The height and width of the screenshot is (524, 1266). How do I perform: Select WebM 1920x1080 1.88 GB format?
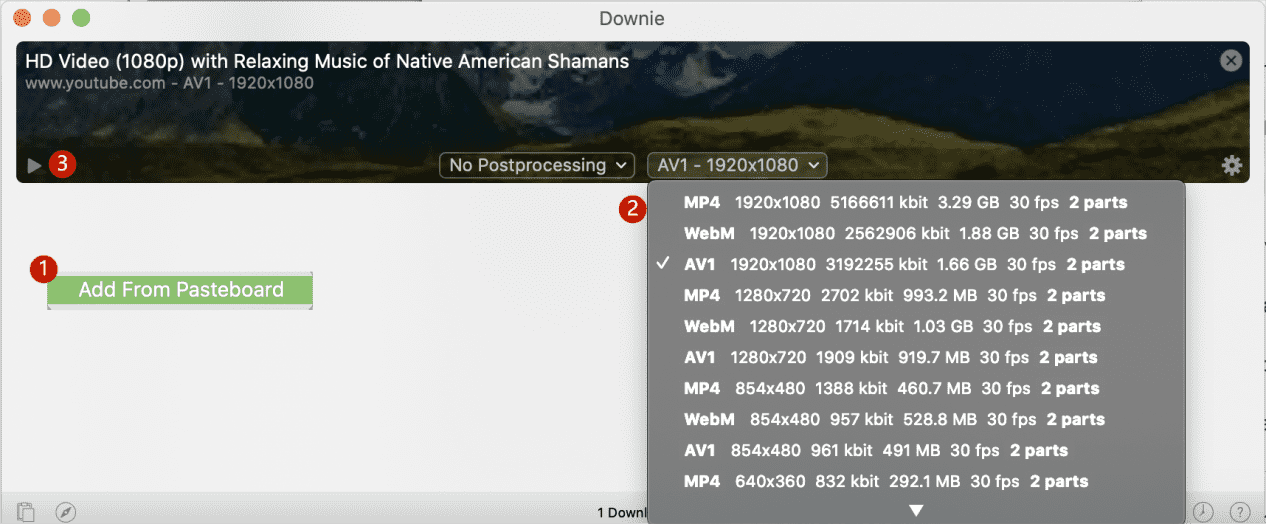click(914, 233)
